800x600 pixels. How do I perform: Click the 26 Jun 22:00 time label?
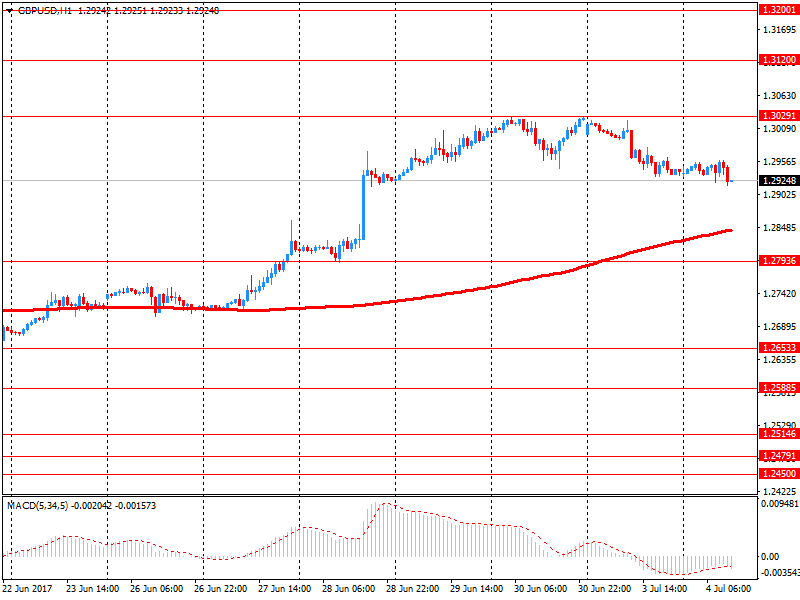click(220, 589)
